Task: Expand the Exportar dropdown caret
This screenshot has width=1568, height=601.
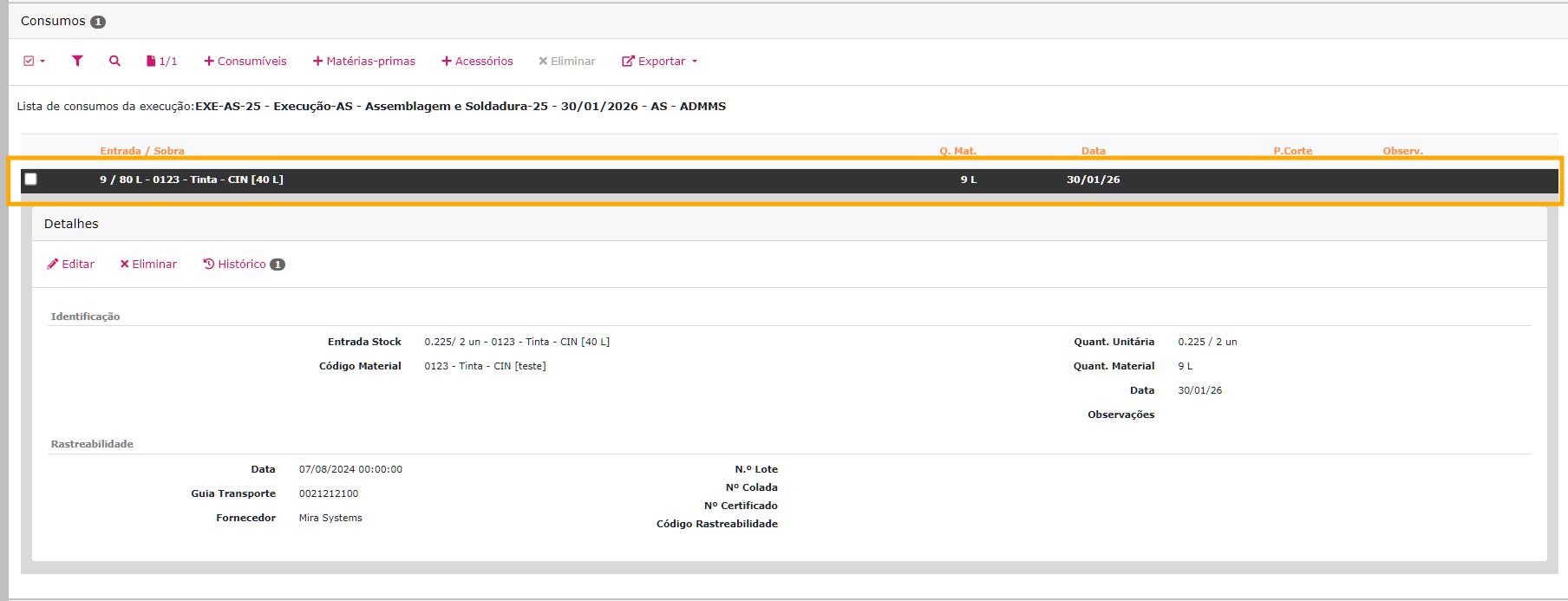Action: pos(695,61)
